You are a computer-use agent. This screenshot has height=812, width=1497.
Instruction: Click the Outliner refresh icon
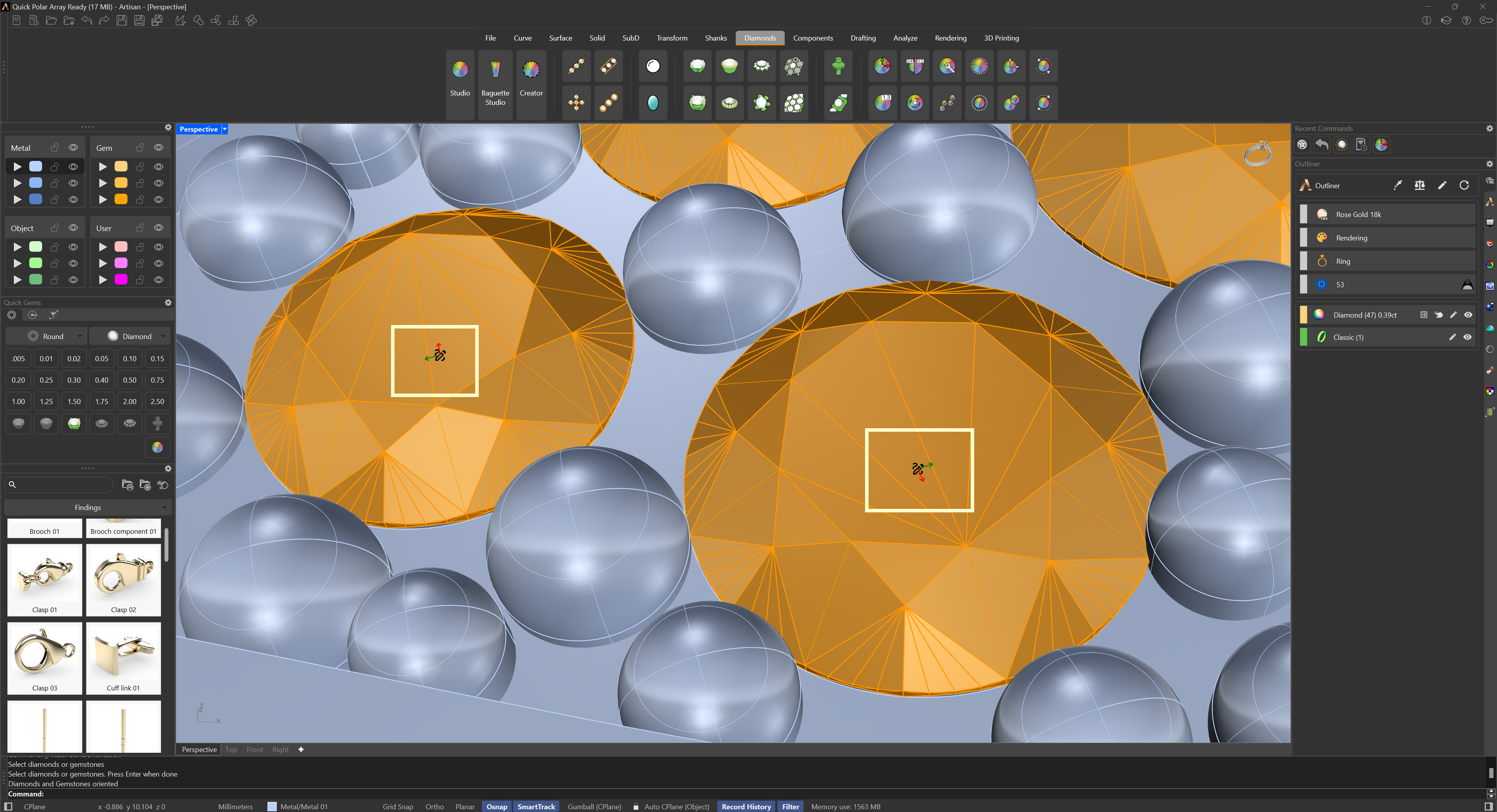pyautogui.click(x=1464, y=185)
